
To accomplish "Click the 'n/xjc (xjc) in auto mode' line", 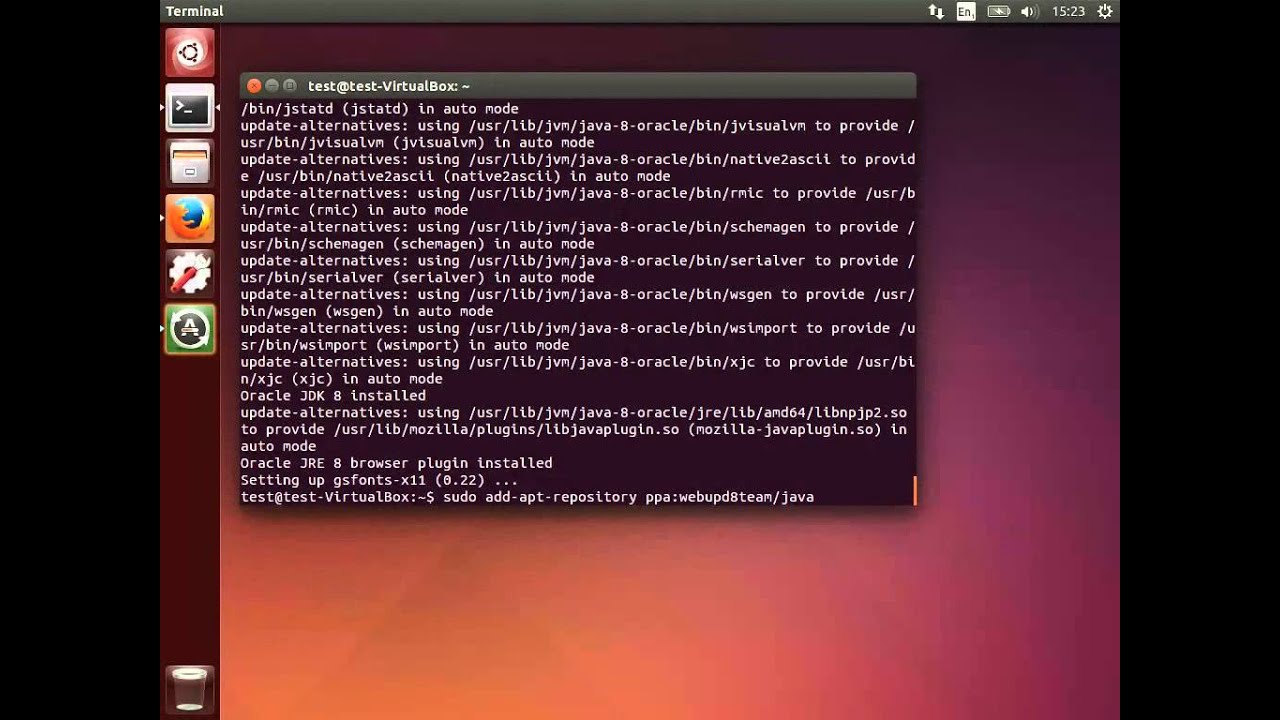I will pos(341,379).
